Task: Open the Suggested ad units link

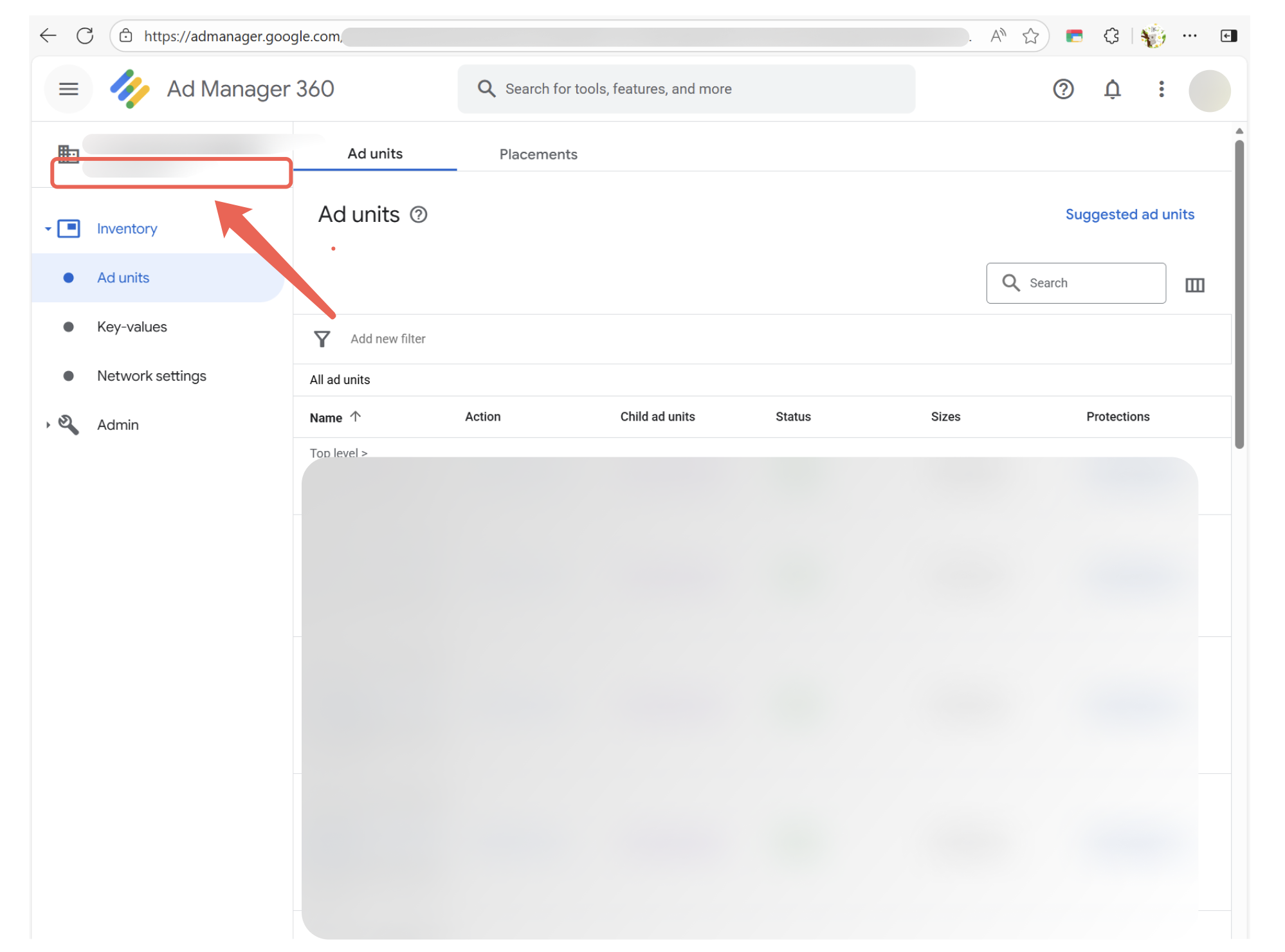Action: pos(1129,214)
